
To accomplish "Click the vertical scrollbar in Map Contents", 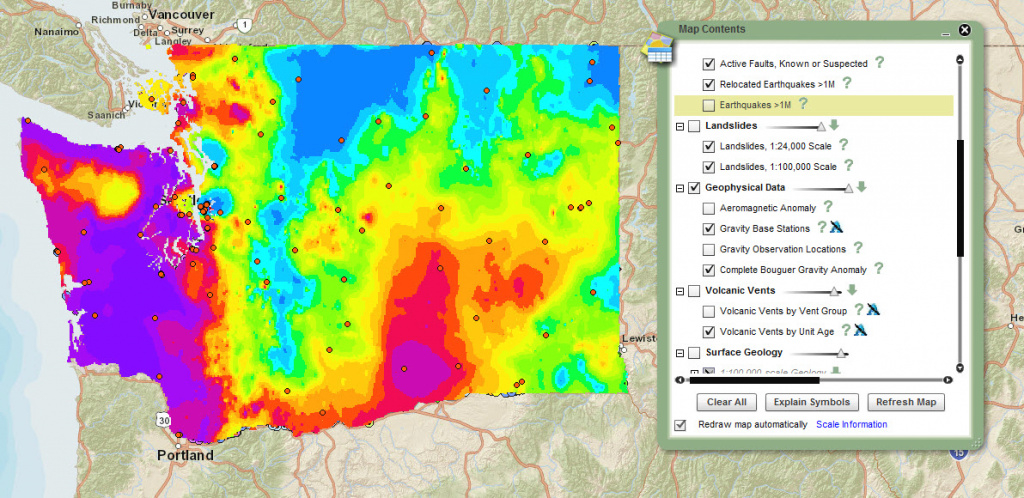I will pyautogui.click(x=961, y=200).
